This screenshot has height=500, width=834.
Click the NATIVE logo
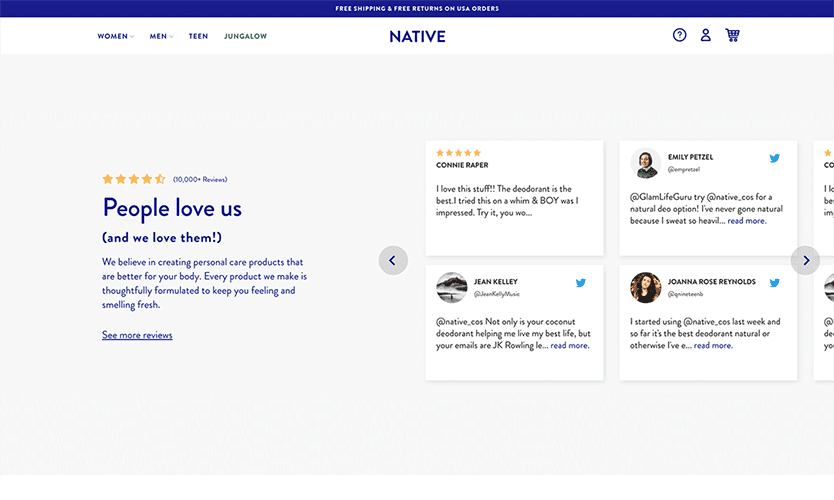417,36
